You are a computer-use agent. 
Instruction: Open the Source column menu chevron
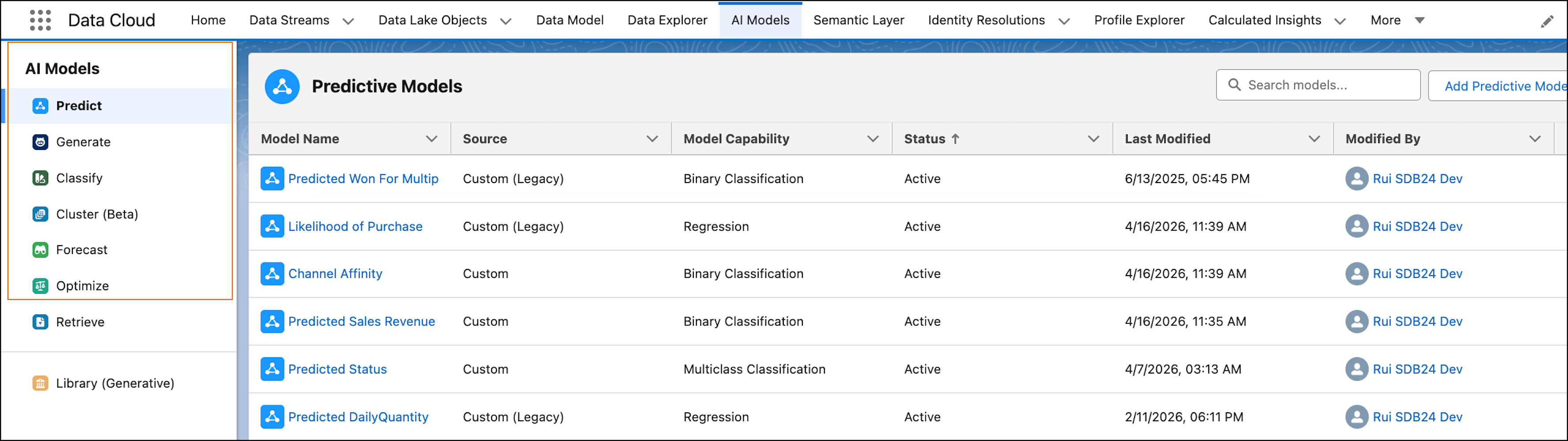(652, 138)
